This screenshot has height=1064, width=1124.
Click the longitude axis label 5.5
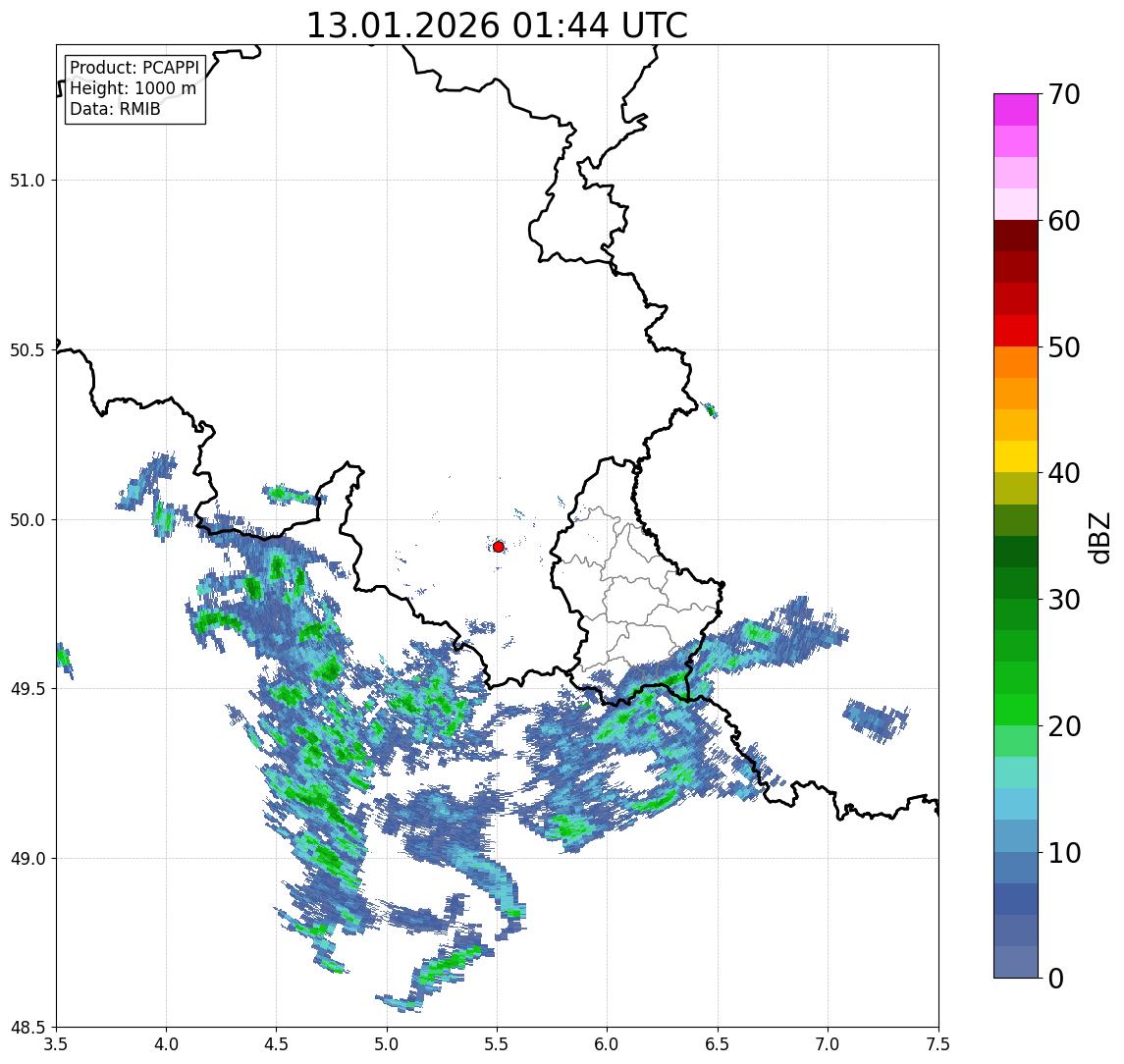pyautogui.click(x=498, y=1043)
